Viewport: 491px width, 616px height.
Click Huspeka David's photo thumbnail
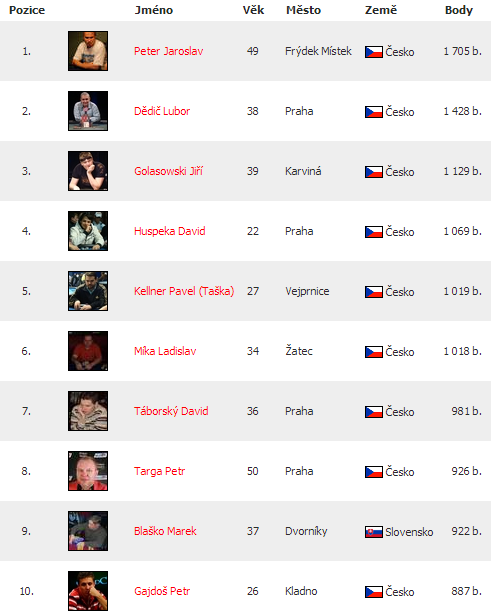tap(88, 231)
